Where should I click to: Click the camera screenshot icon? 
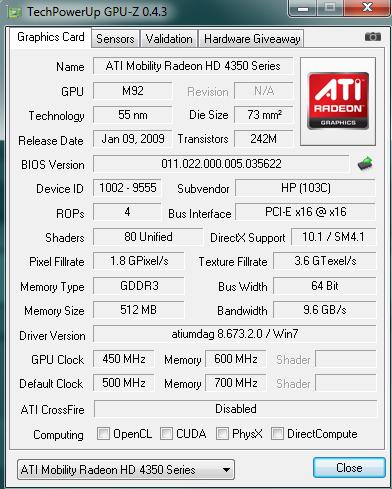pos(373,37)
